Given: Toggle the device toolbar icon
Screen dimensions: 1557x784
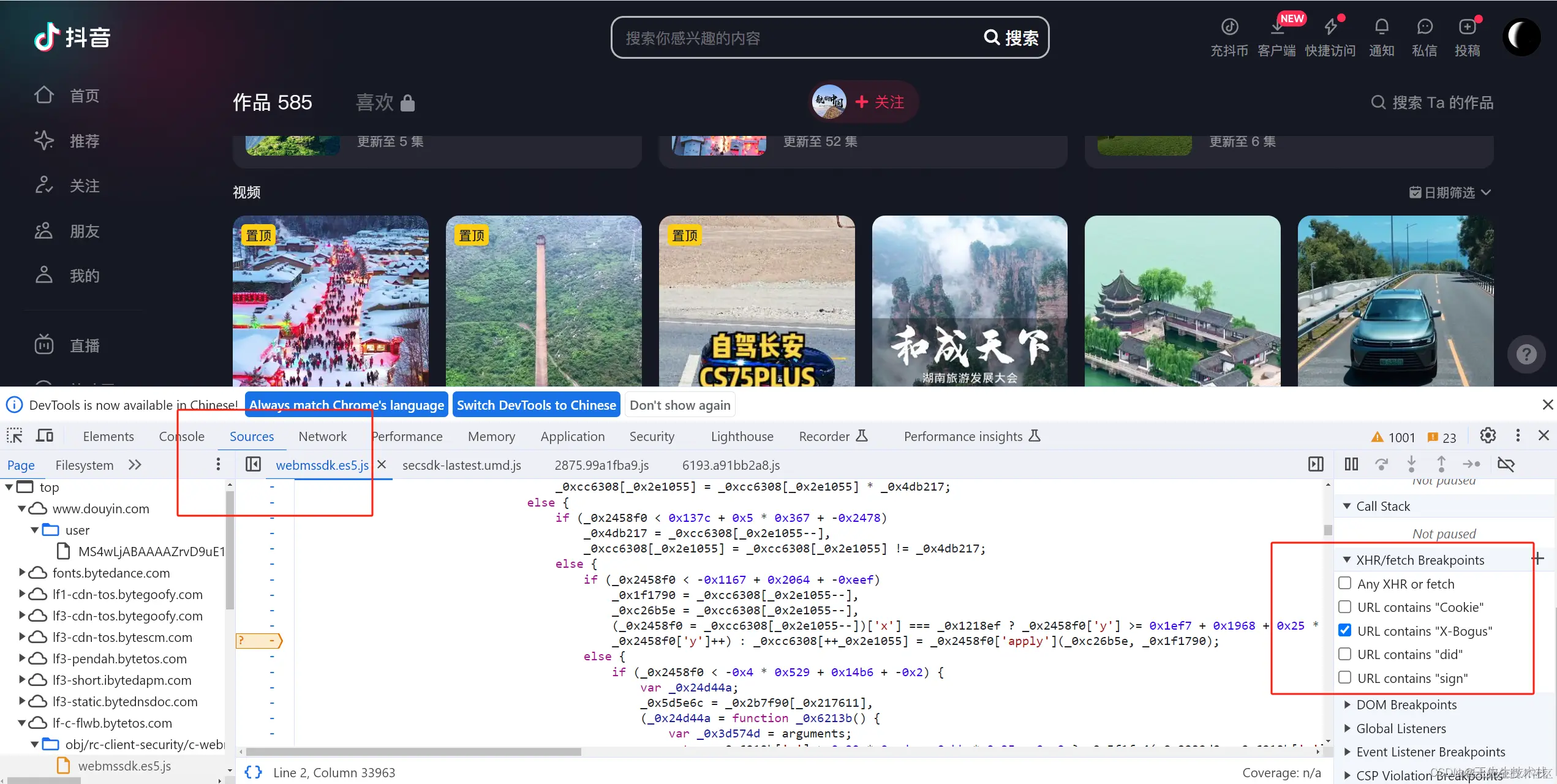Looking at the screenshot, I should [x=45, y=436].
